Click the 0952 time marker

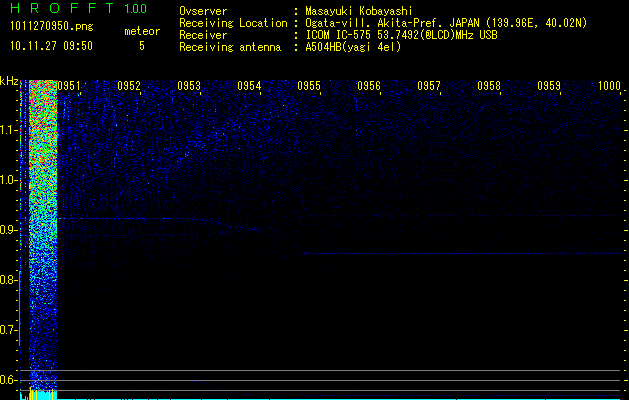pyautogui.click(x=129, y=86)
